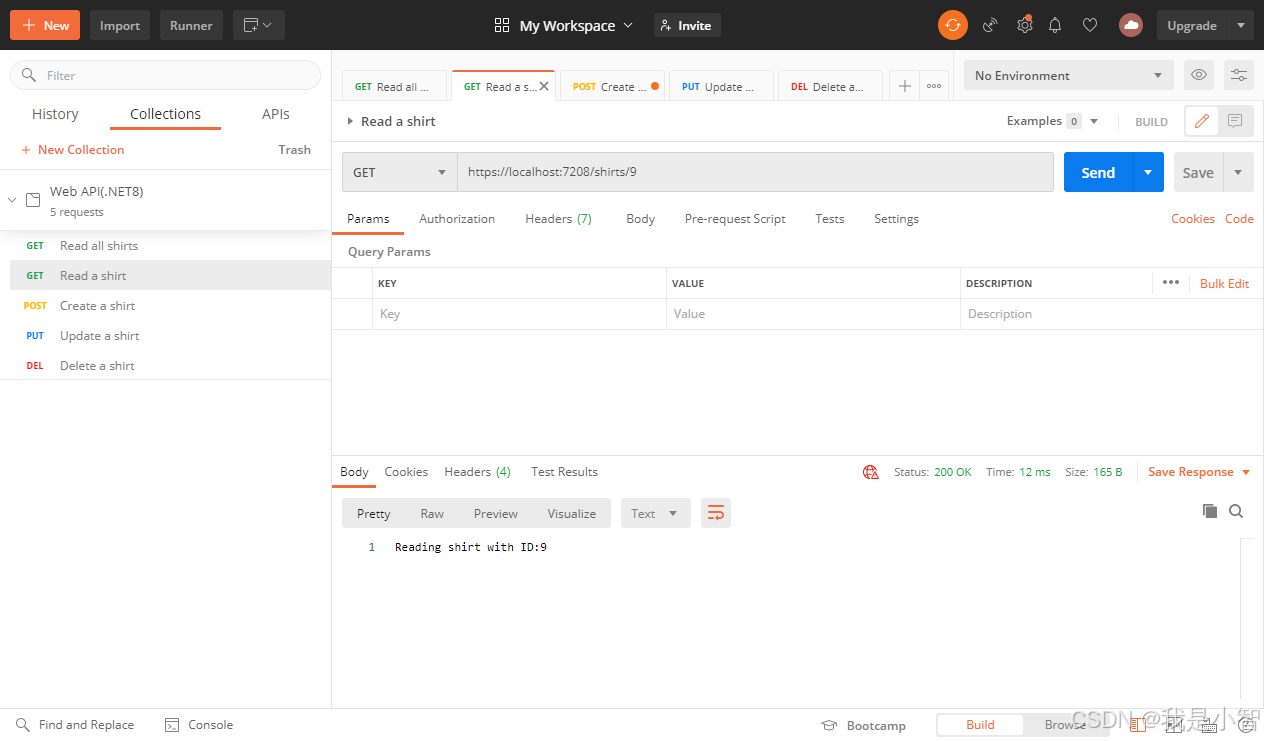Send the request
Viewport: 1264px width, 741px height.
tap(1098, 172)
